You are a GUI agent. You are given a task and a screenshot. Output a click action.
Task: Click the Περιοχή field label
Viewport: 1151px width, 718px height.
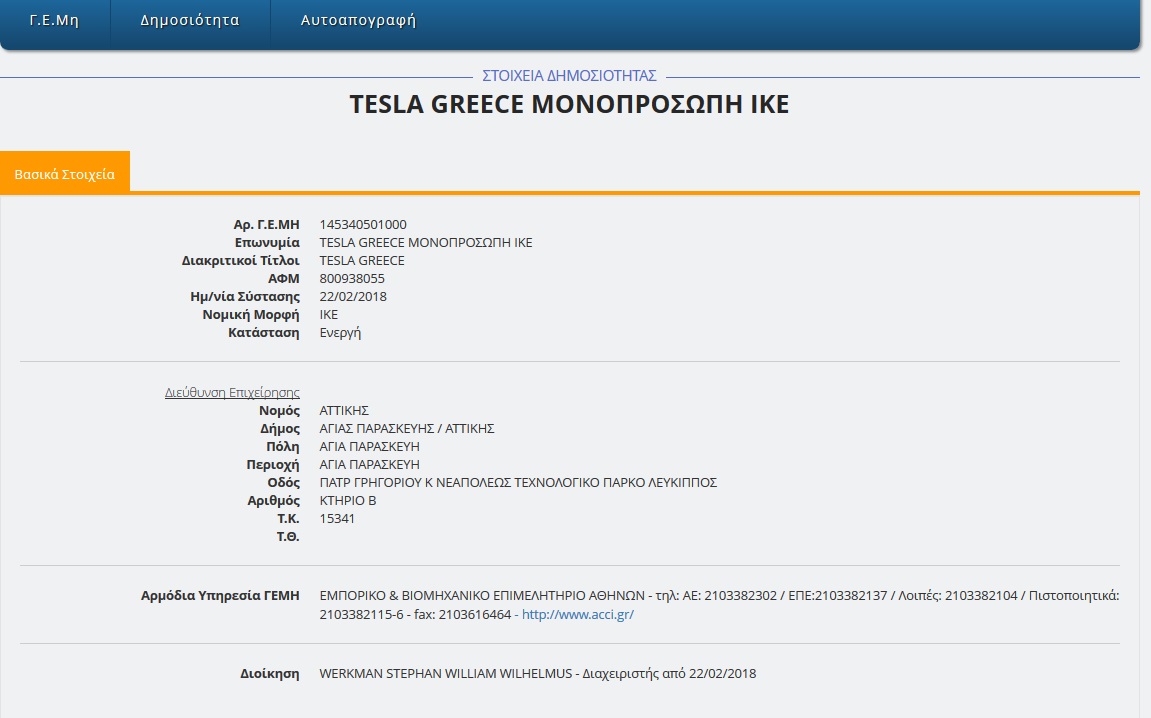pyautogui.click(x=273, y=464)
